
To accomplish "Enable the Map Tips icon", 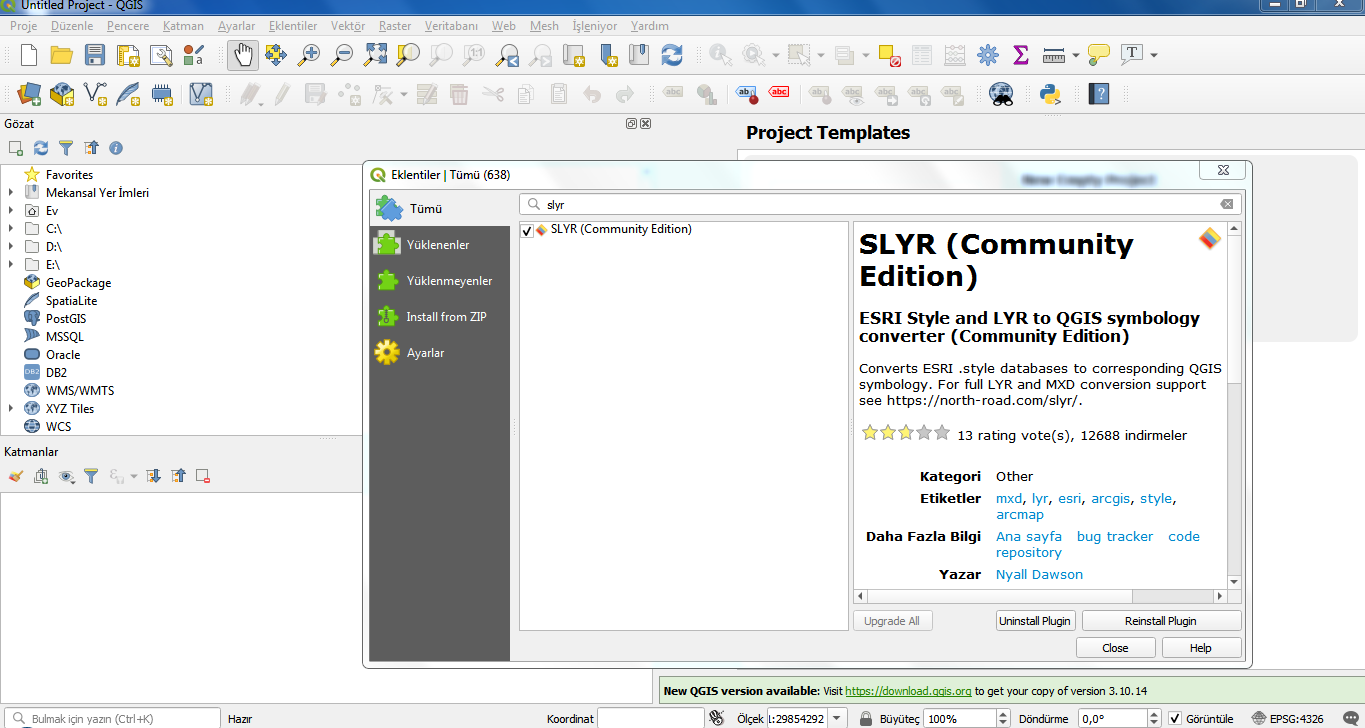I will click(x=1099, y=55).
